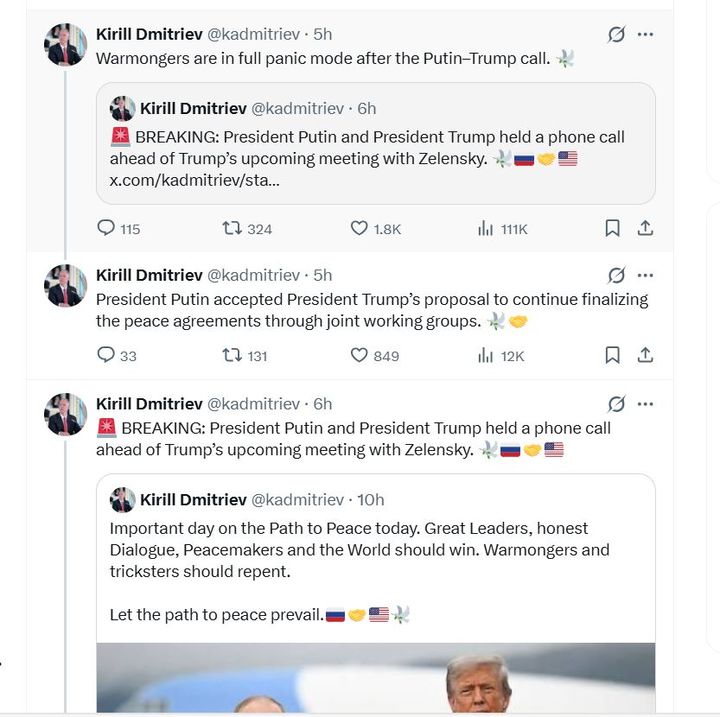Repost the tweet with 131 reposts
Viewport: 720px width, 717px height.
coord(232,355)
